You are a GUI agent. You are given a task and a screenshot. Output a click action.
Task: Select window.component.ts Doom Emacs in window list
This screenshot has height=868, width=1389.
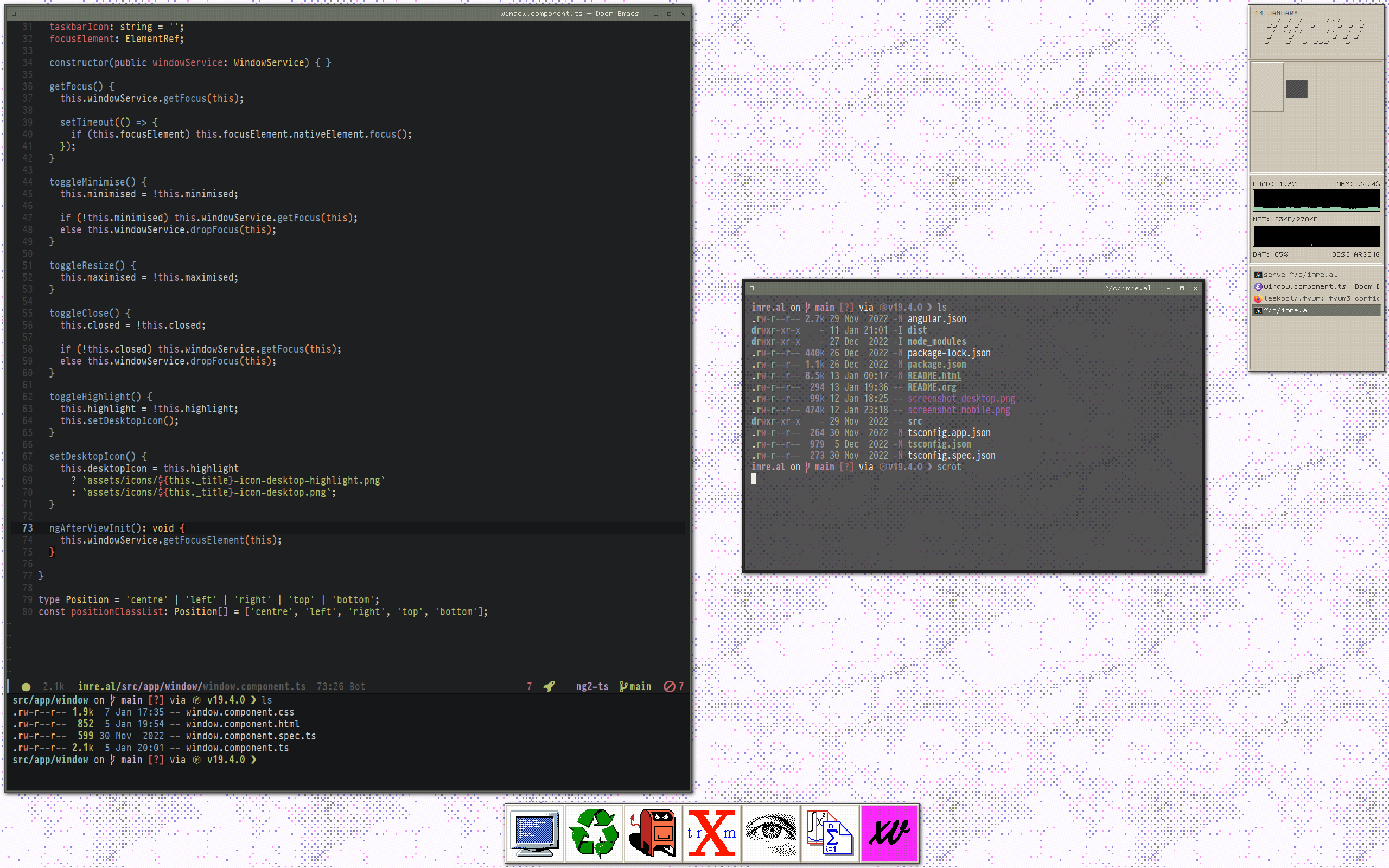[x=1314, y=286]
